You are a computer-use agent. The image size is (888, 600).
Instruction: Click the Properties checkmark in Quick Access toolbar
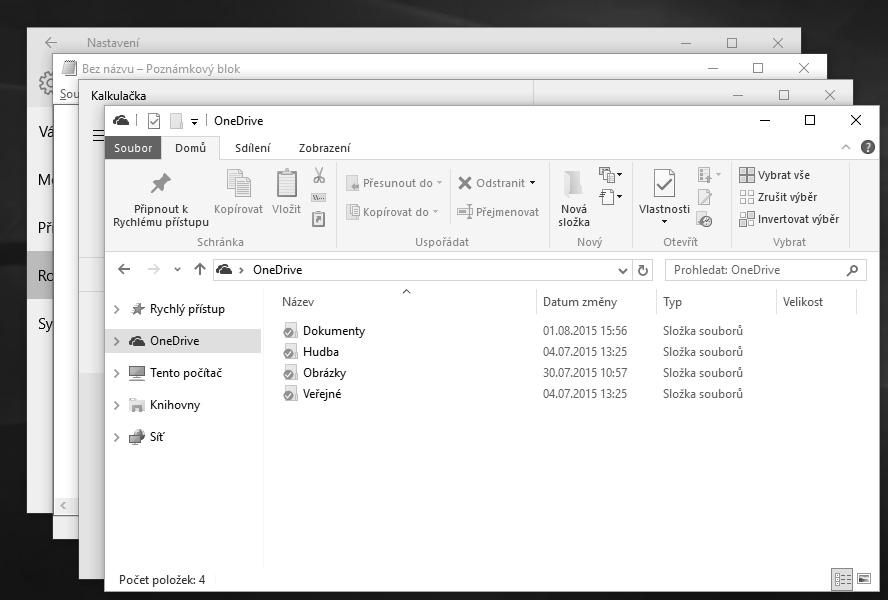tap(153, 121)
